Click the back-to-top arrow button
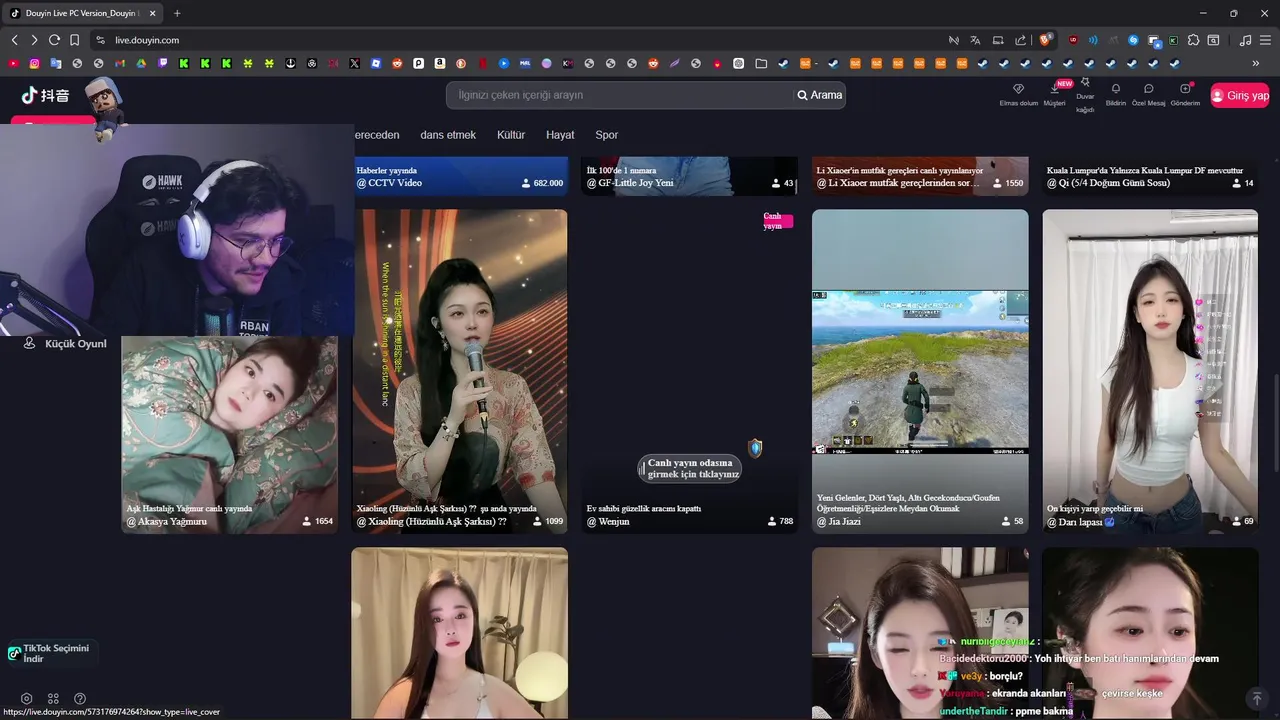The height and width of the screenshot is (720, 1280). coord(1257,698)
